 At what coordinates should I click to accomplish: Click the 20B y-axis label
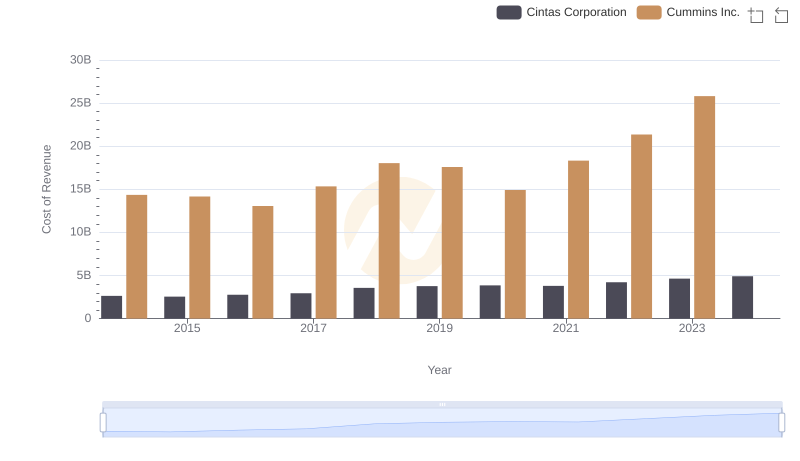pos(81,146)
